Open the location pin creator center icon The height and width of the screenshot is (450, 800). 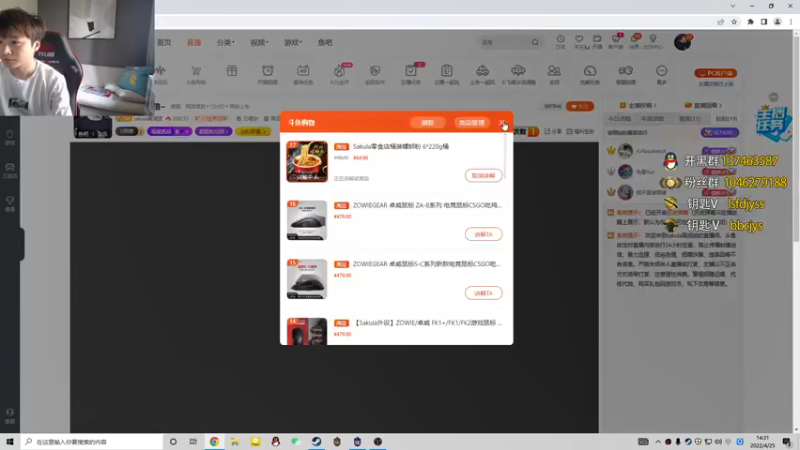pos(653,39)
